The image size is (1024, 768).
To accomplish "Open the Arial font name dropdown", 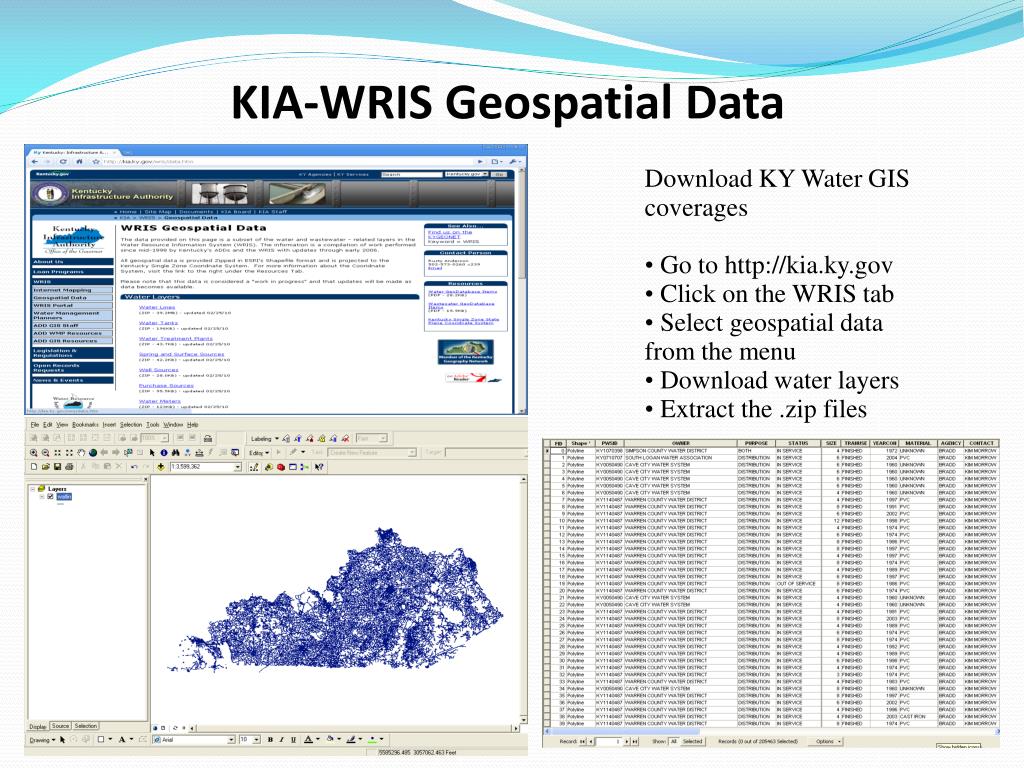I will click(231, 740).
